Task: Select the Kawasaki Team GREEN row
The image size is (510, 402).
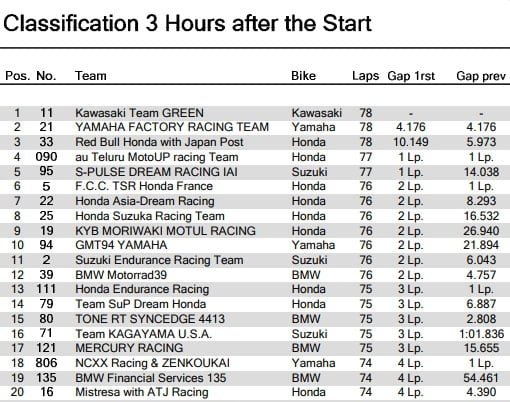Action: pos(255,113)
